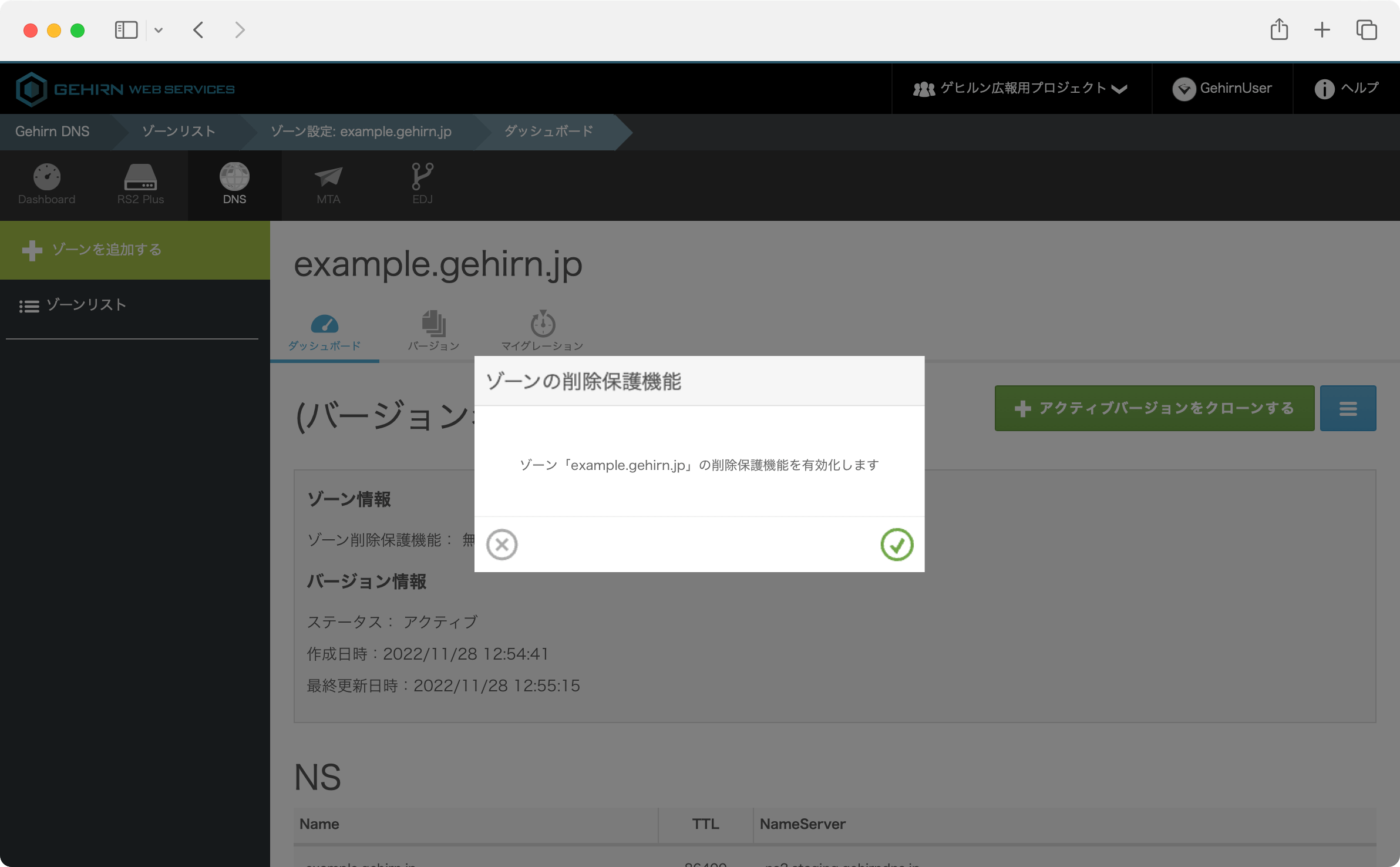Image resolution: width=1400 pixels, height=867 pixels.
Task: Enable deletion protection with the green checkmark
Action: (897, 545)
